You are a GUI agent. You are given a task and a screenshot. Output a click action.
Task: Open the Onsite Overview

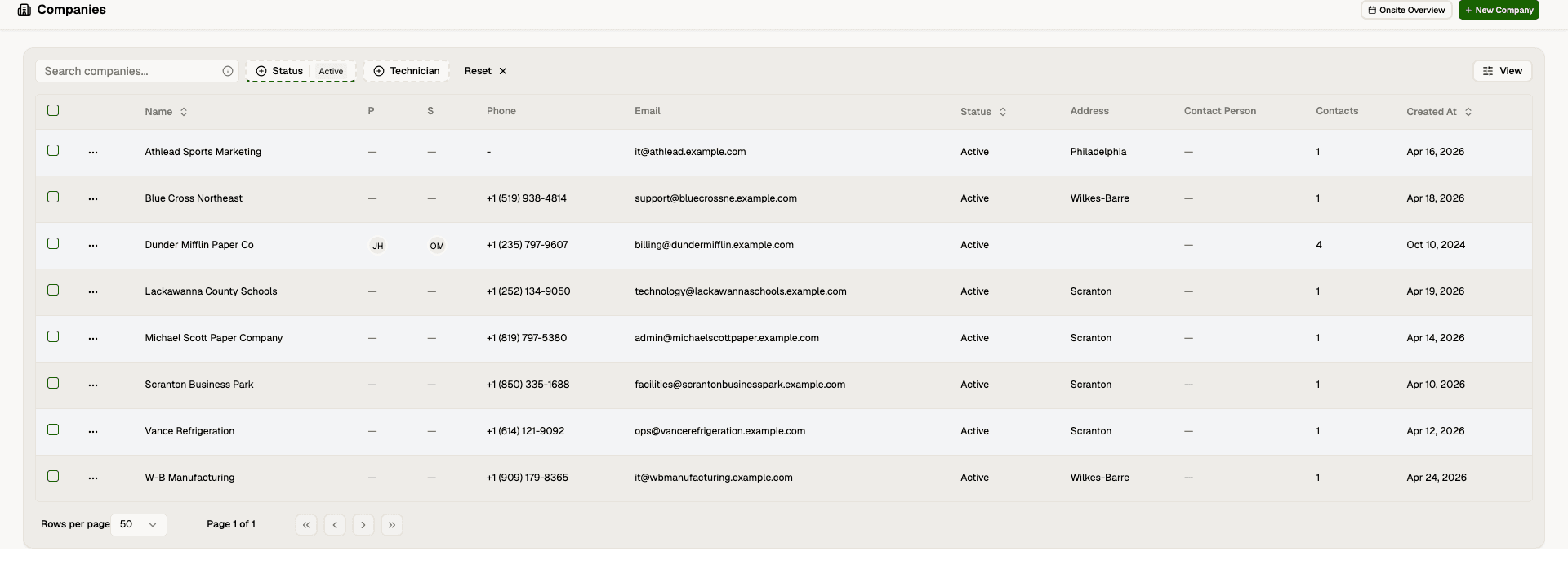point(1406,10)
